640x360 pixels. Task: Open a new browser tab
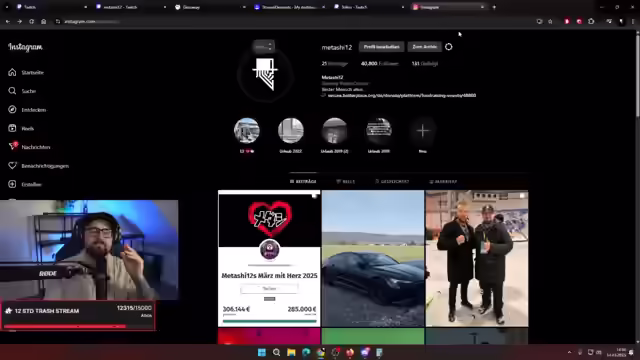[494, 7]
